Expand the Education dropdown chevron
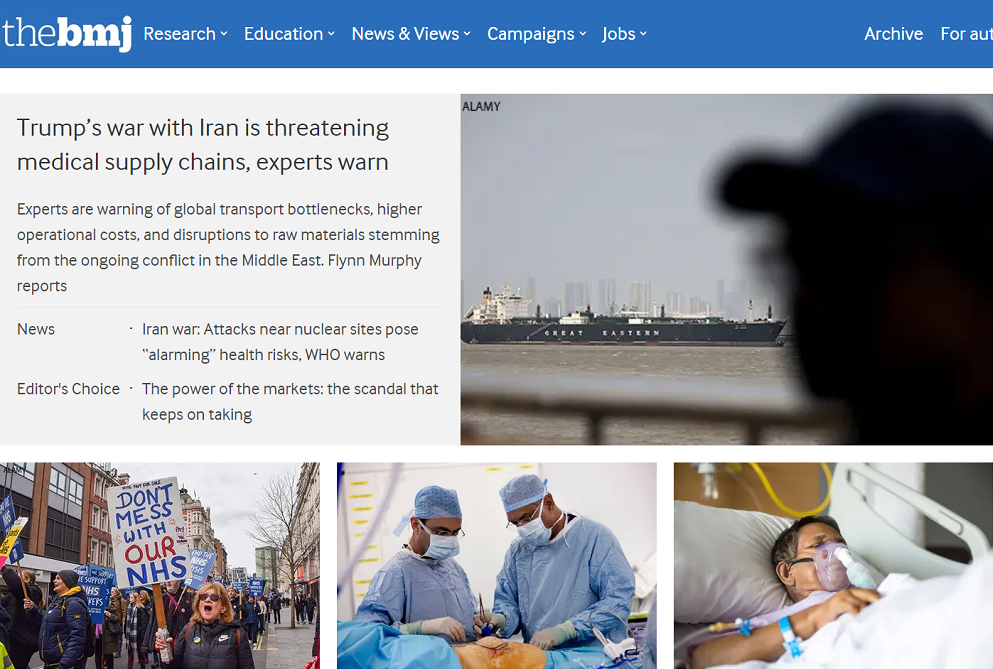The height and width of the screenshot is (669, 993). pos(331,34)
